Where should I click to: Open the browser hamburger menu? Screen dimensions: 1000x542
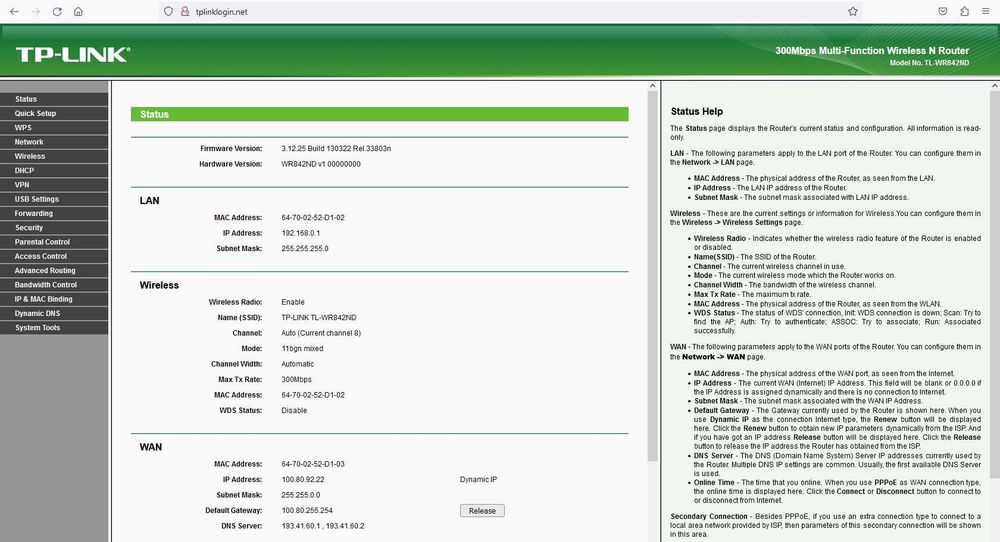[985, 11]
